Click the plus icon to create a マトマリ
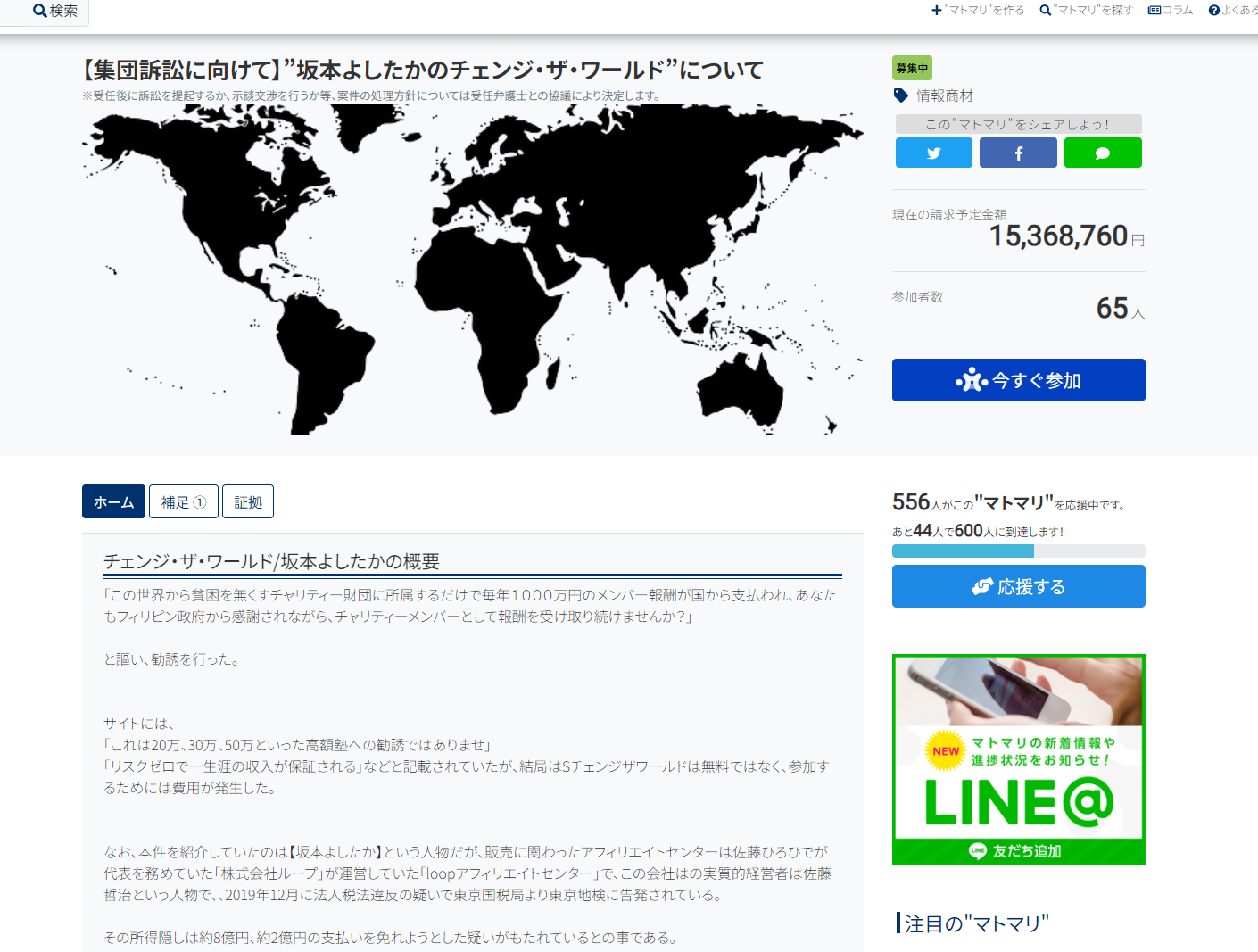The width and height of the screenshot is (1258, 952). (x=937, y=10)
